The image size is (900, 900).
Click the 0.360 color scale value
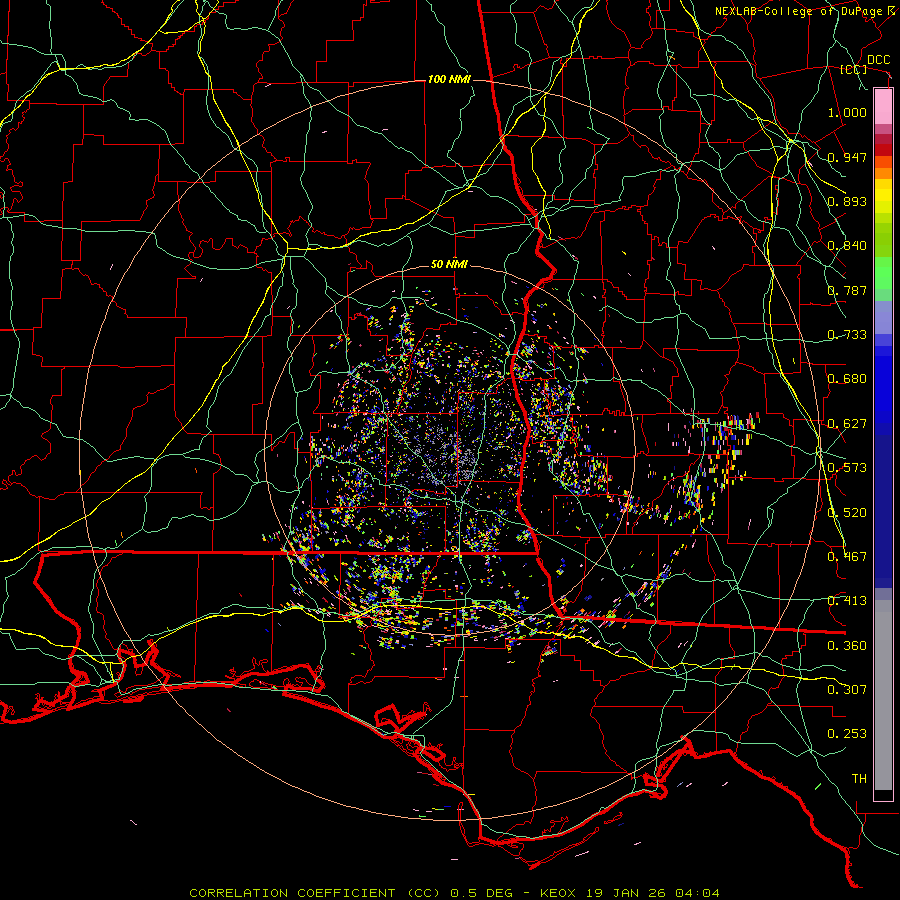coord(847,646)
